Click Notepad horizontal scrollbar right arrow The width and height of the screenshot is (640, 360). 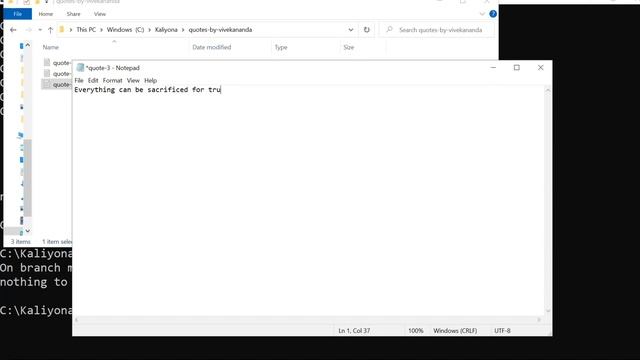point(539,320)
